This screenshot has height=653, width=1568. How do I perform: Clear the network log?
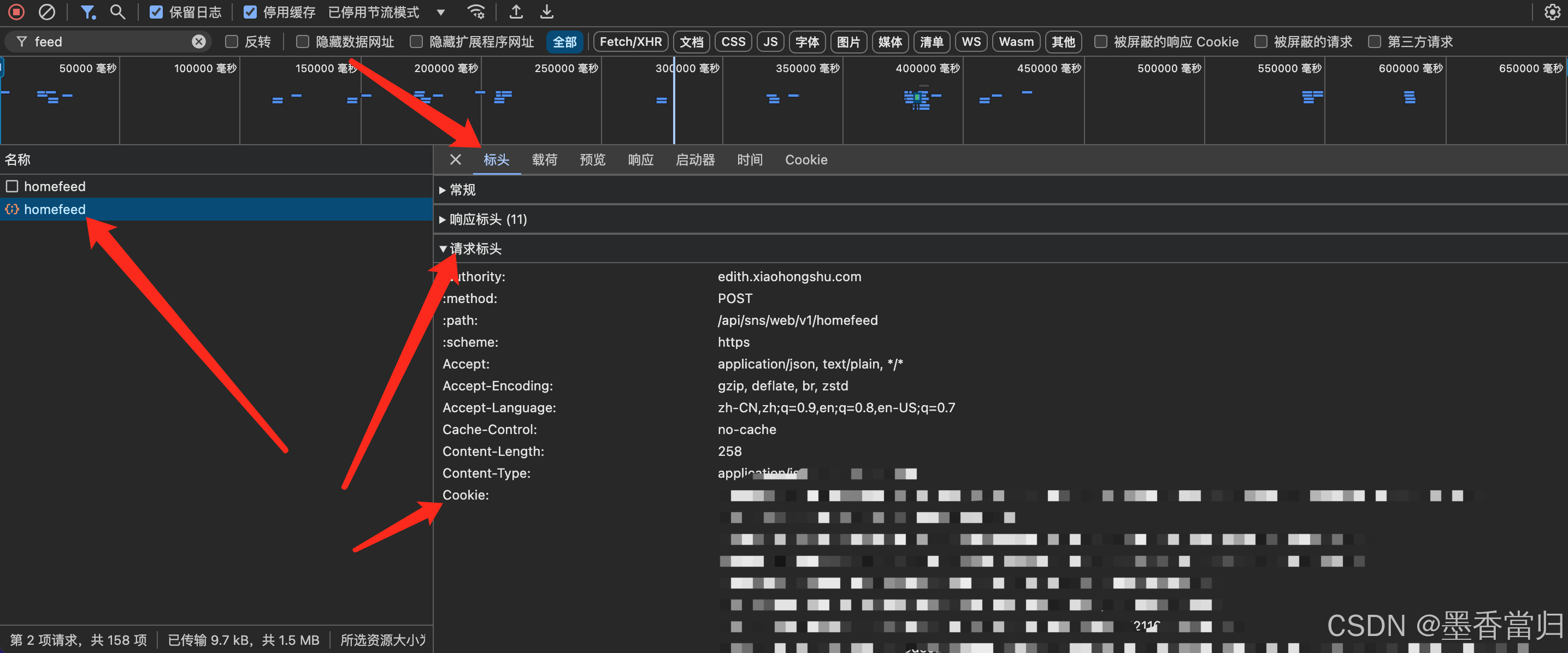pyautogui.click(x=46, y=11)
